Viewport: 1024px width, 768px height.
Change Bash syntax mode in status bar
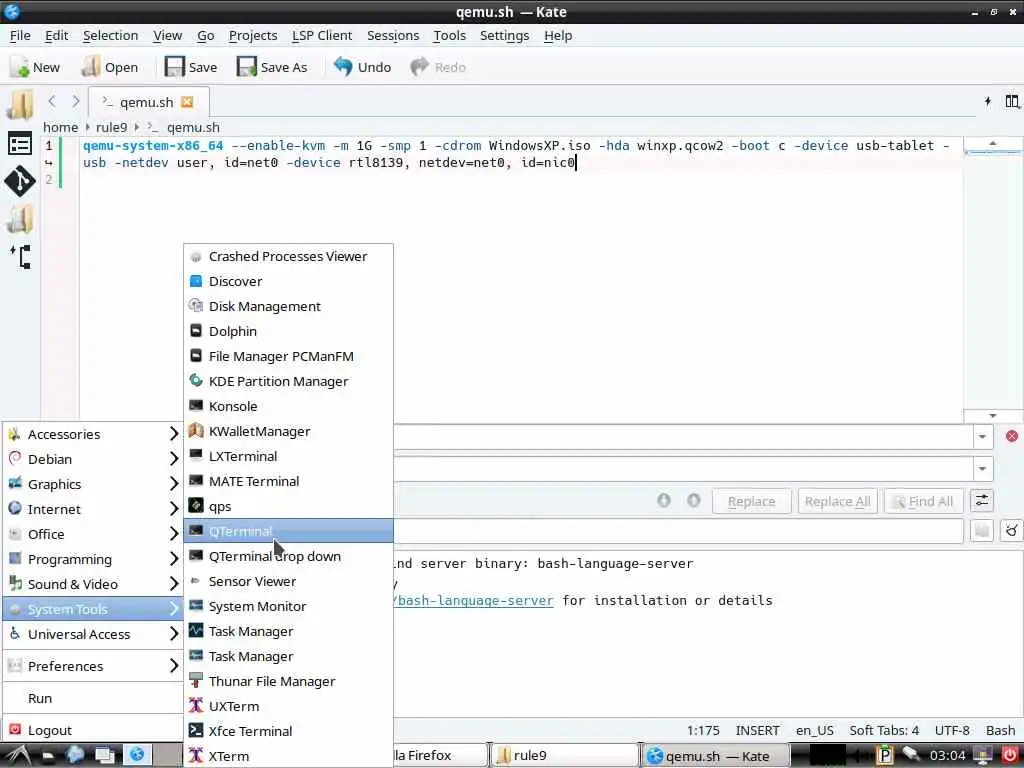click(1000, 730)
